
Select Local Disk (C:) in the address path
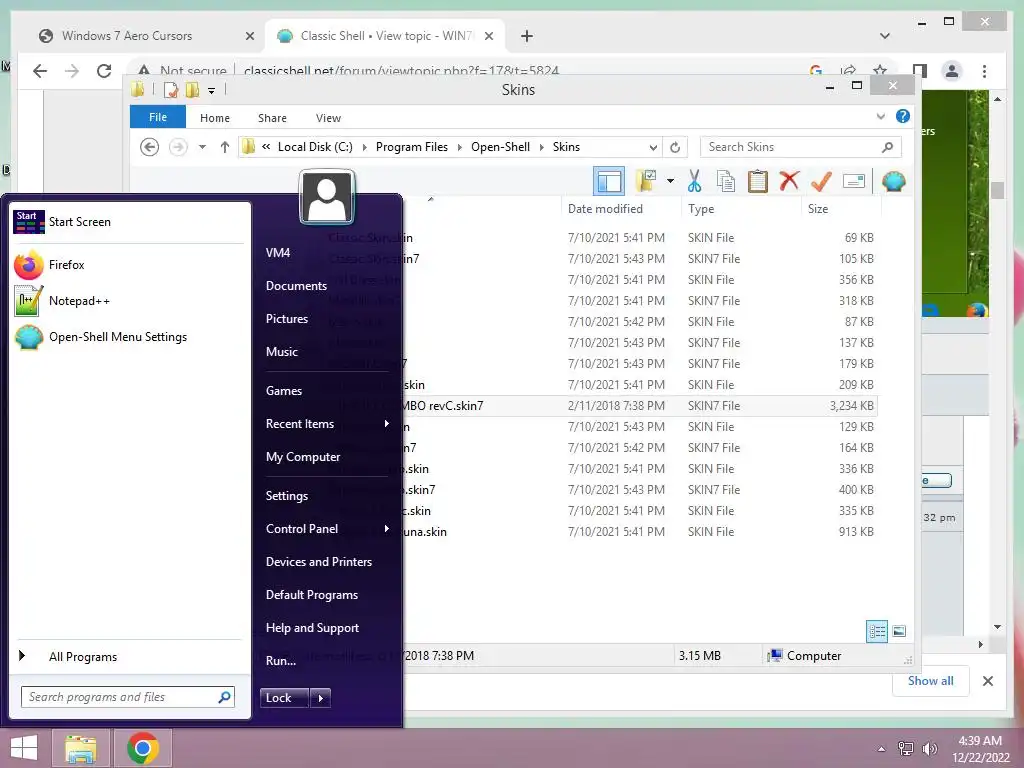(315, 147)
